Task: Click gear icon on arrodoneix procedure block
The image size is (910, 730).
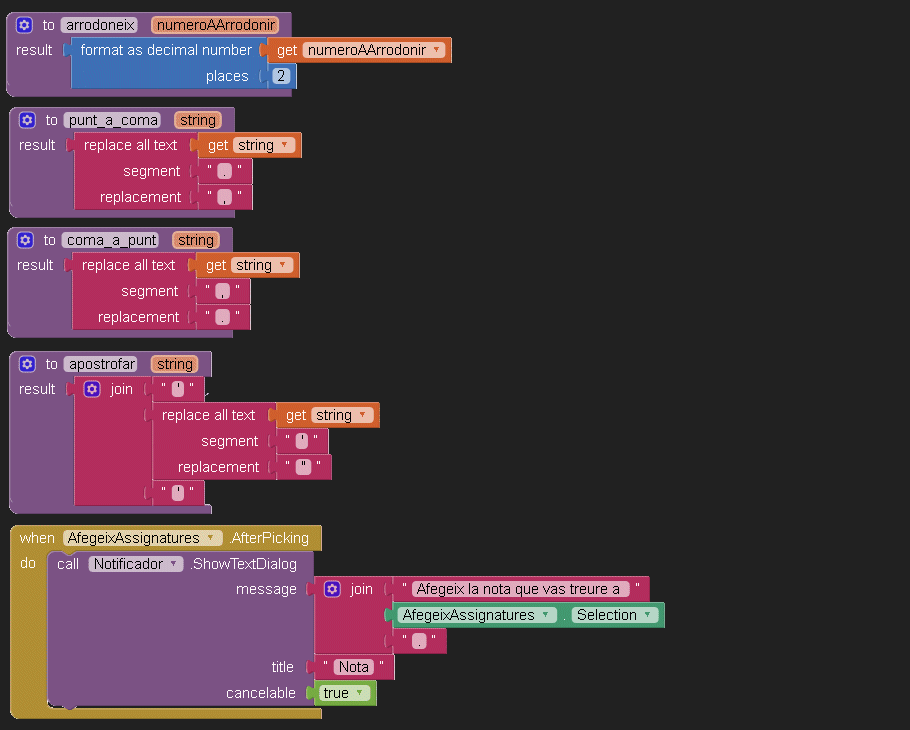Action: click(x=25, y=25)
